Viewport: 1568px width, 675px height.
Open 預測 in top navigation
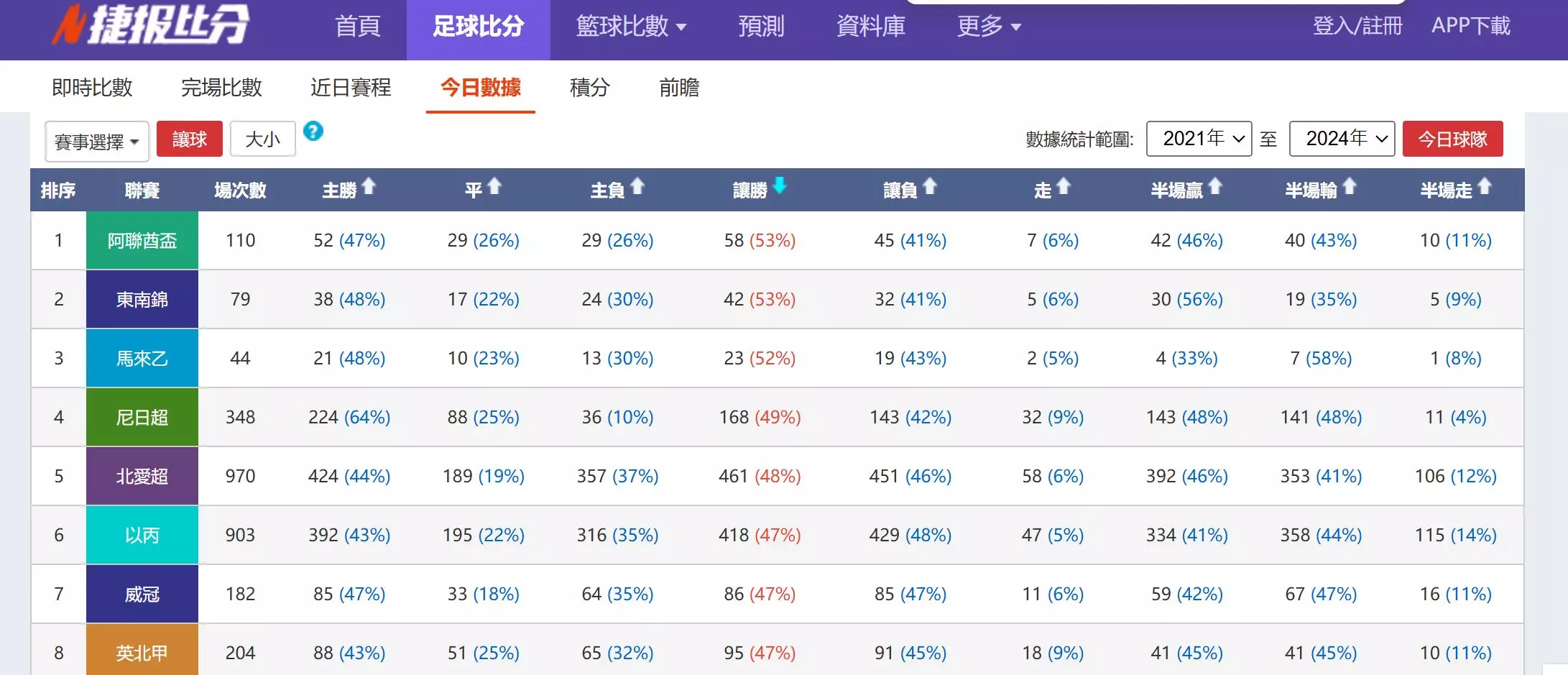pyautogui.click(x=762, y=27)
